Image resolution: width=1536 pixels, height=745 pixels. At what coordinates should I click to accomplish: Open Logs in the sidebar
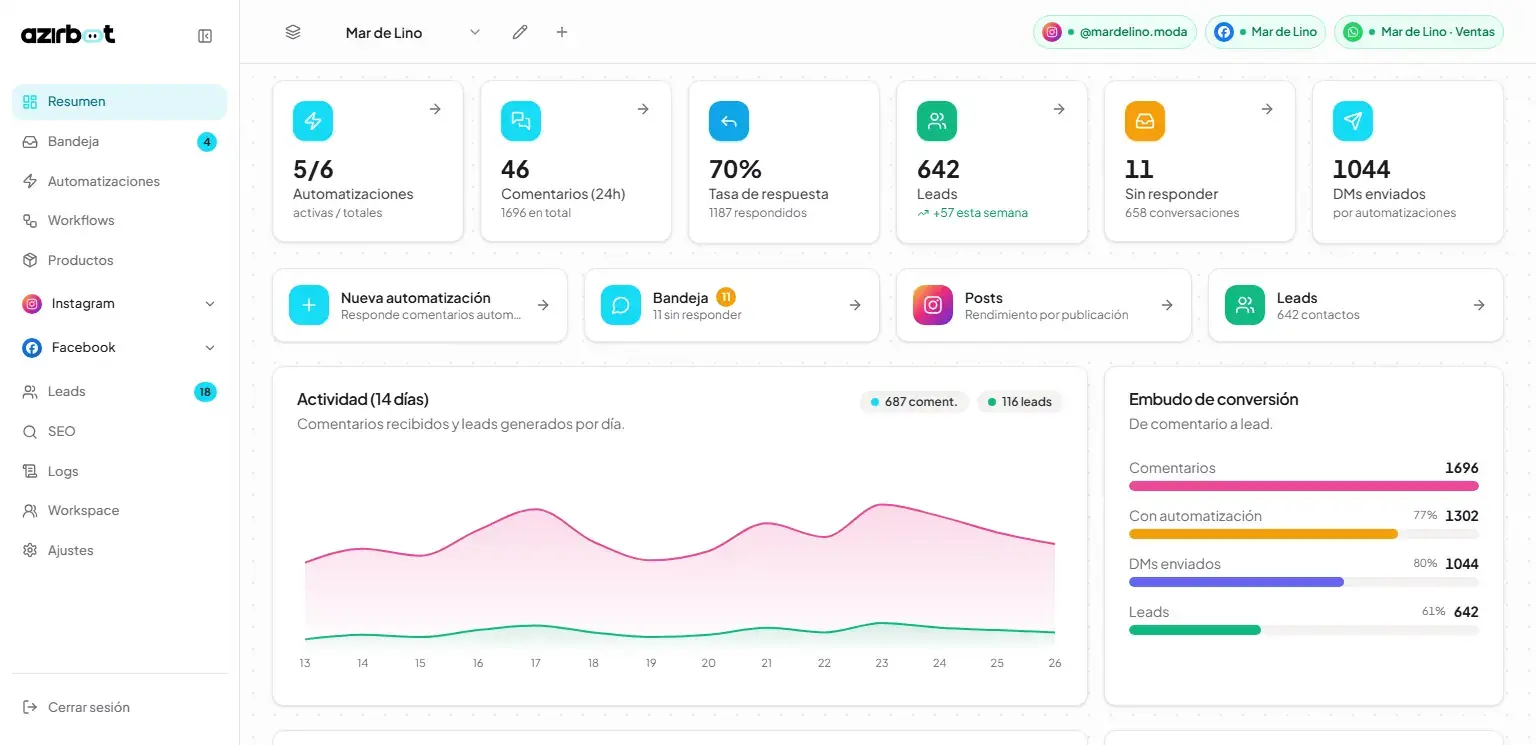coord(120,472)
